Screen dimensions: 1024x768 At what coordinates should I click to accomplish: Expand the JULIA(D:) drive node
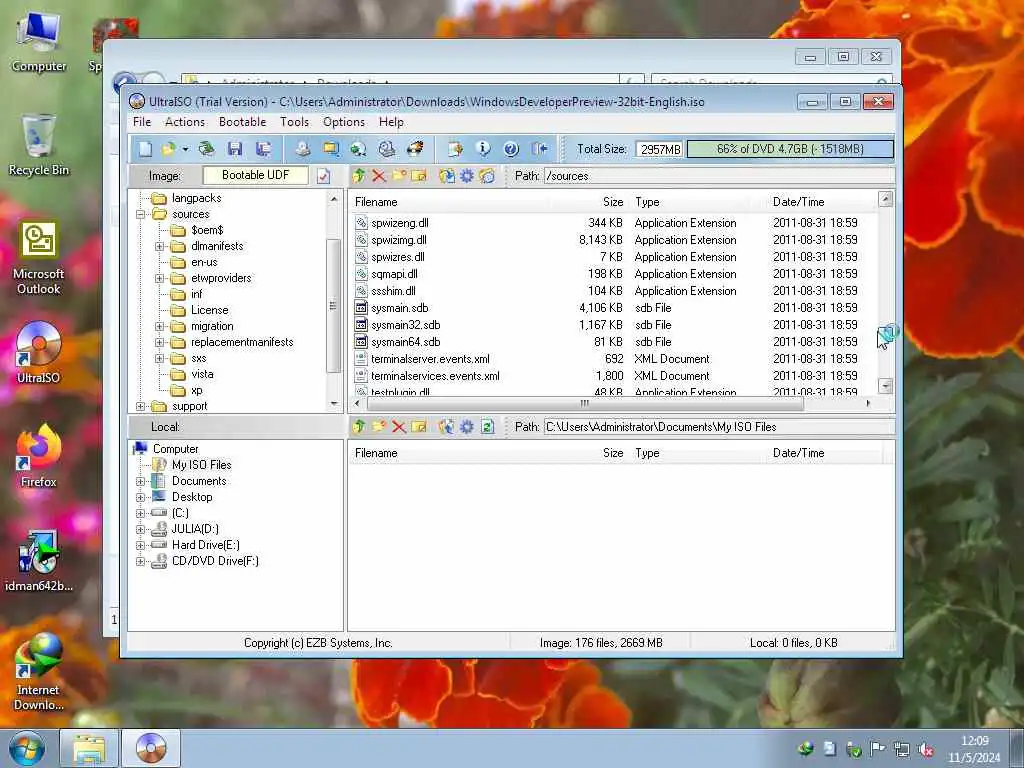[x=140, y=529]
